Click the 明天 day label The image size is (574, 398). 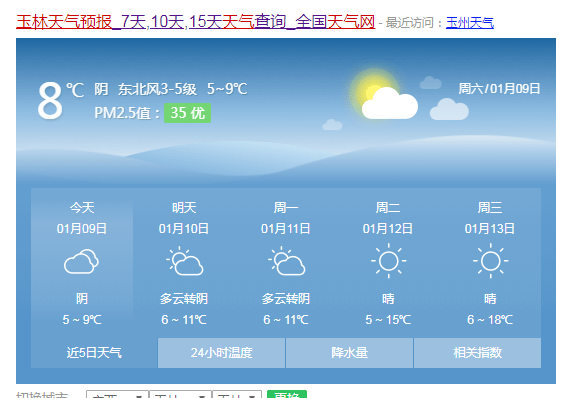pyautogui.click(x=184, y=208)
